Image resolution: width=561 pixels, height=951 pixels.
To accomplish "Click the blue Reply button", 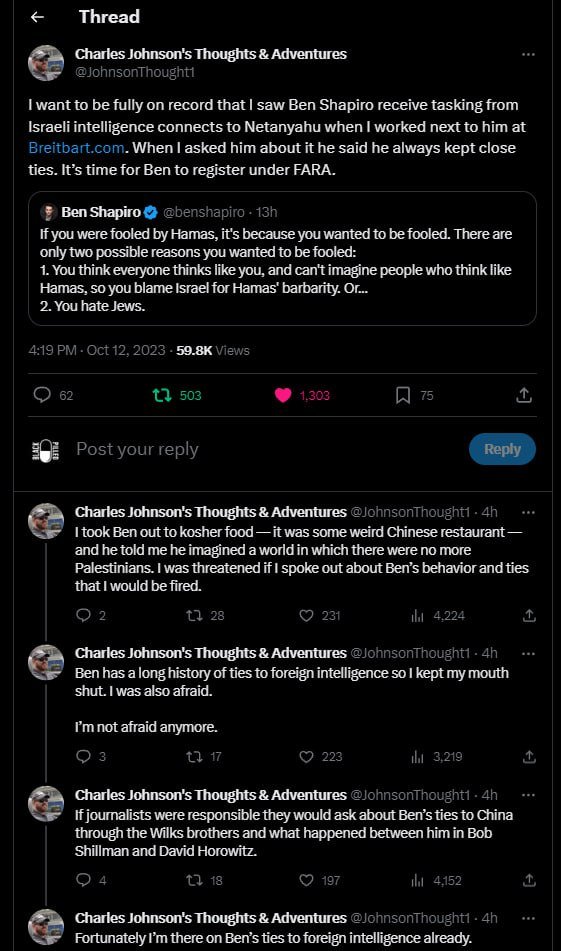I will (x=502, y=449).
